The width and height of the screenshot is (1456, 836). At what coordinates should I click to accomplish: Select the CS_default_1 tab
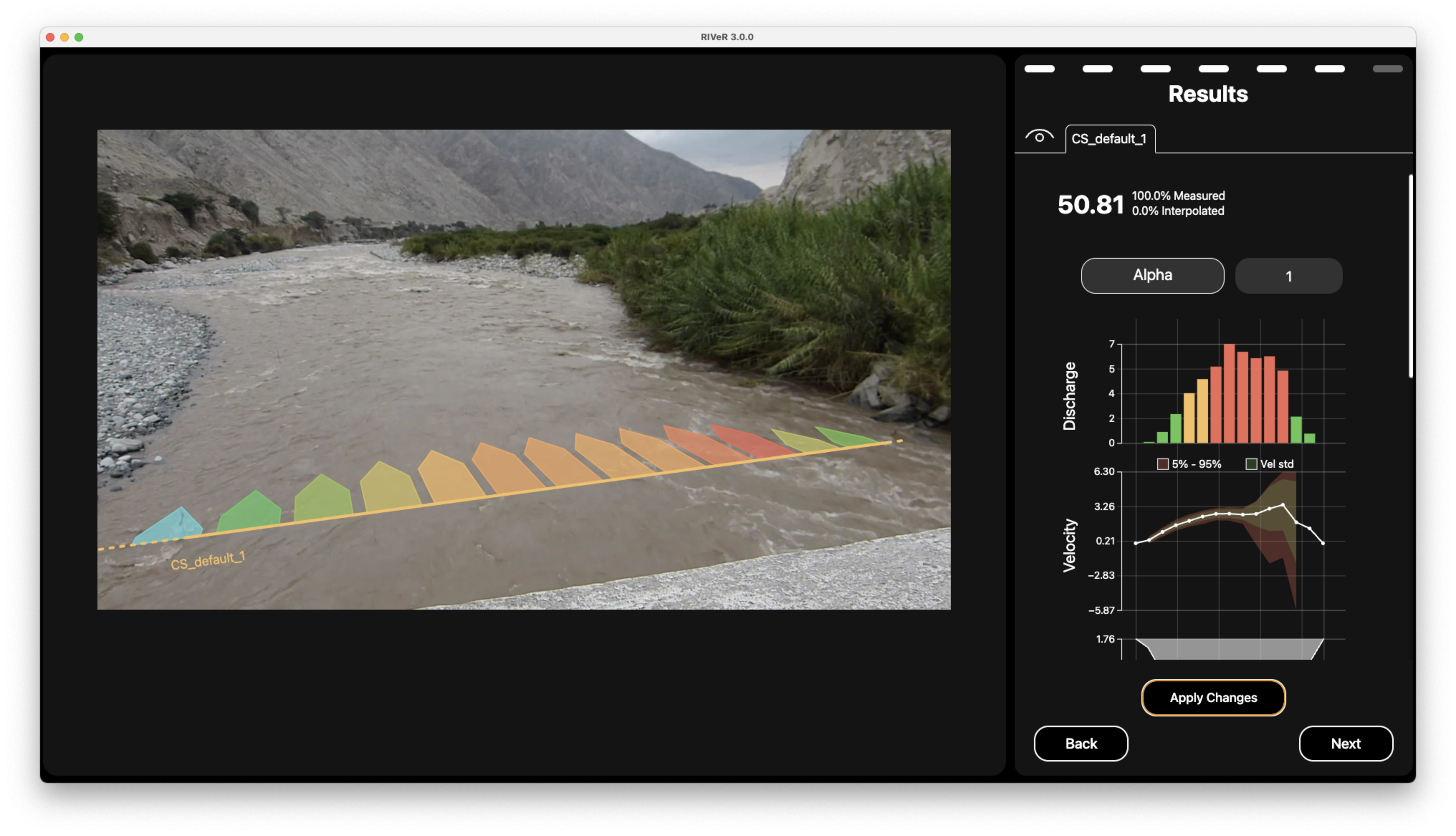click(1109, 139)
